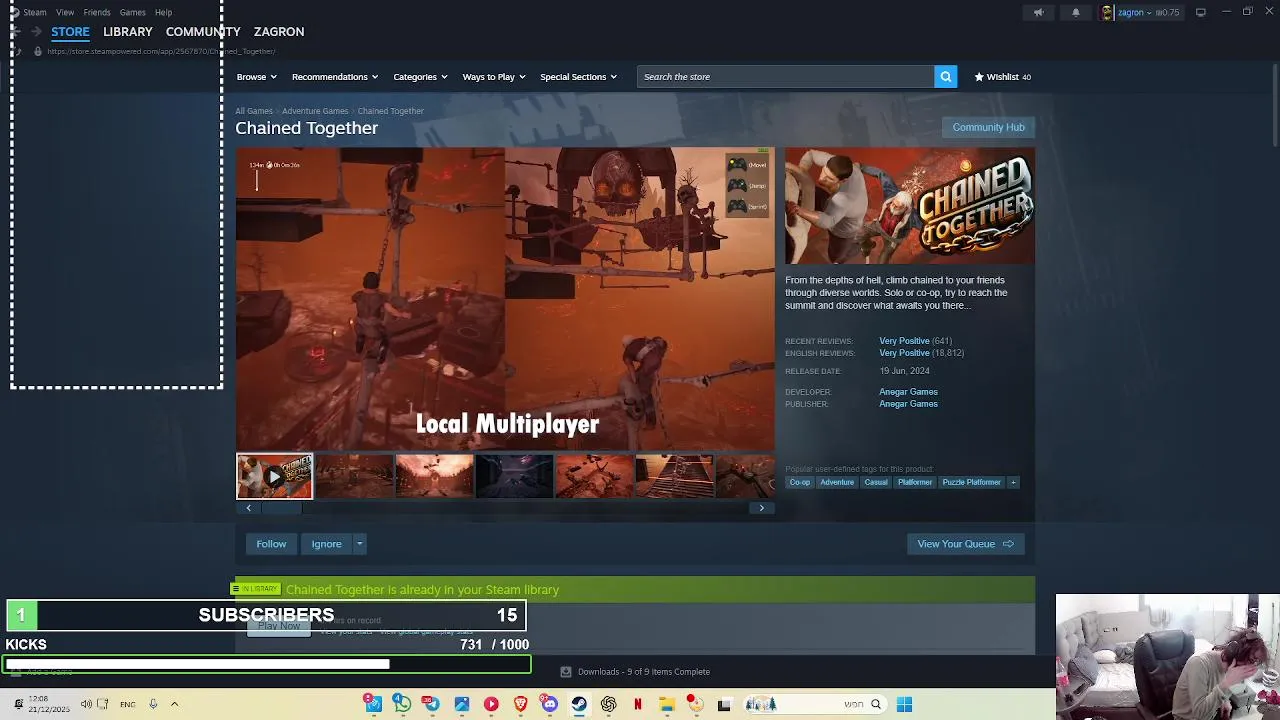The height and width of the screenshot is (720, 1280).
Task: Select the Co-op tag
Action: tap(799, 482)
